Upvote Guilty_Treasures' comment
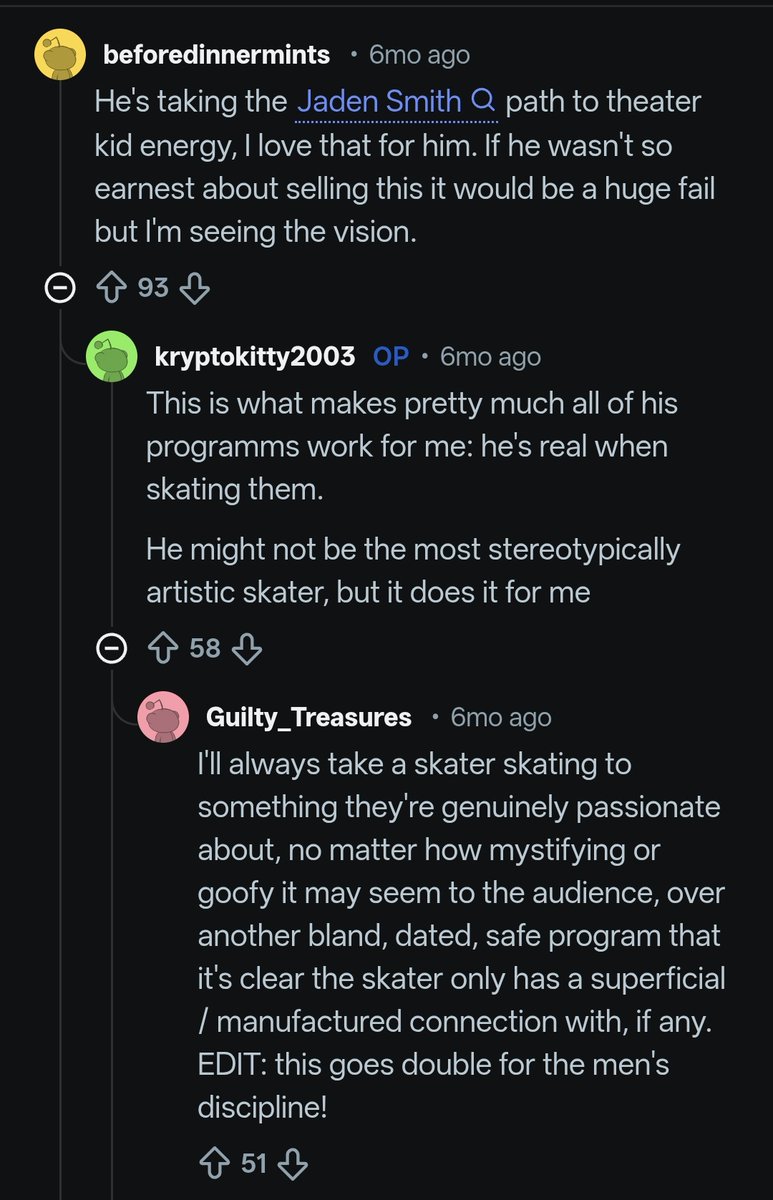This screenshot has width=773, height=1200. coord(214,1164)
